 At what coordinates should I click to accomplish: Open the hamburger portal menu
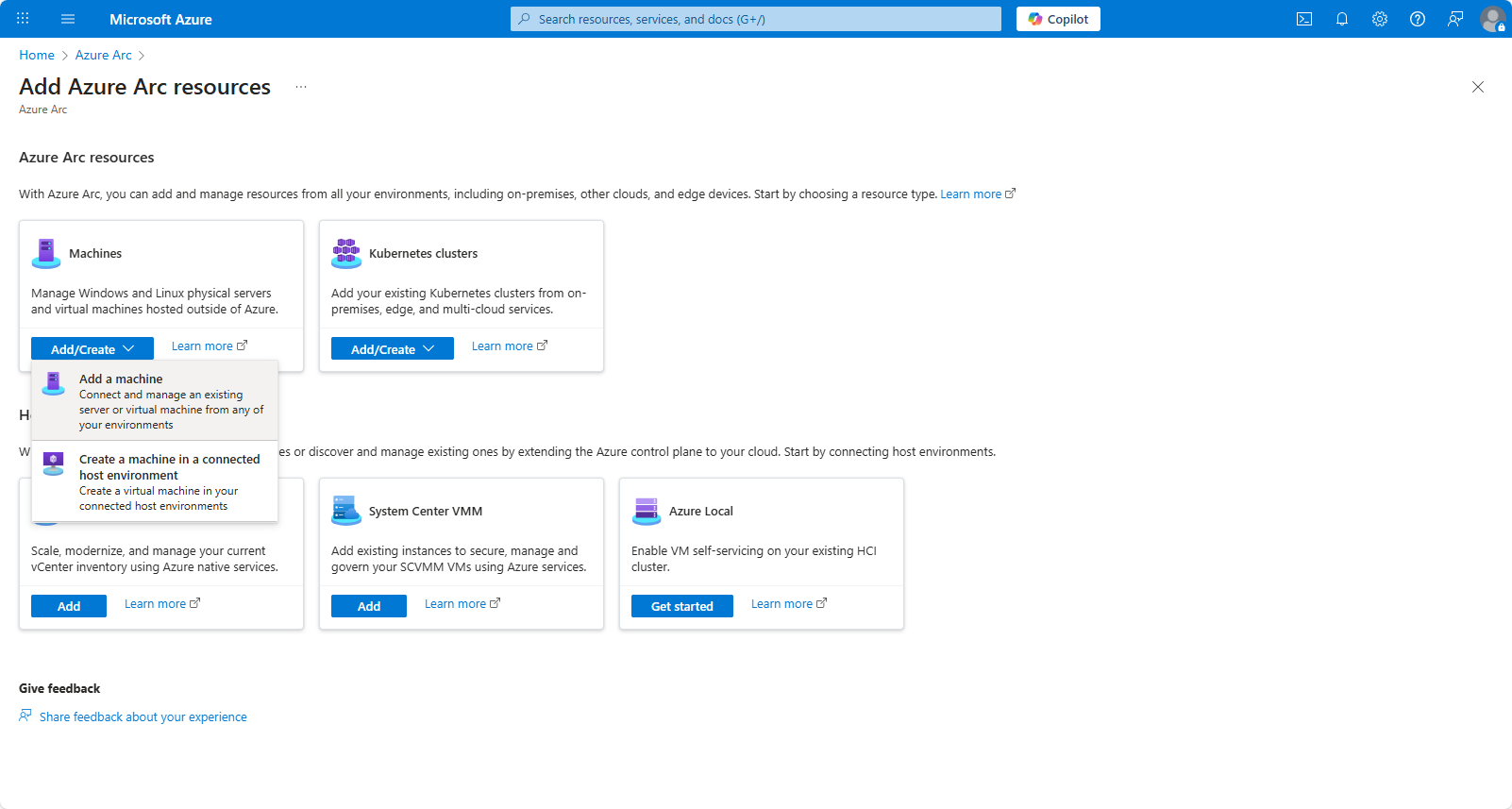[68, 19]
